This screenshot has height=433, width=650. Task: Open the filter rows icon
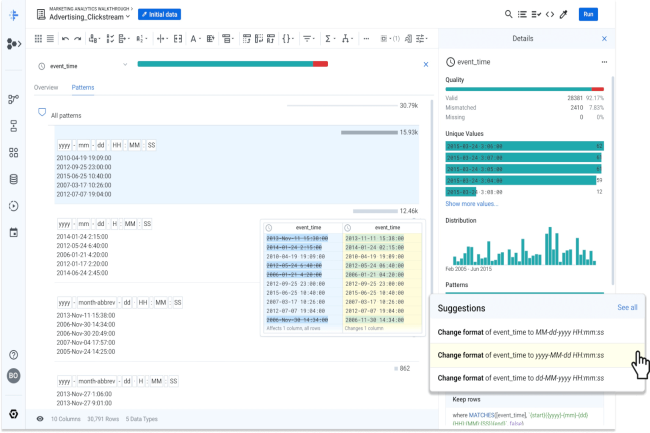coord(308,39)
